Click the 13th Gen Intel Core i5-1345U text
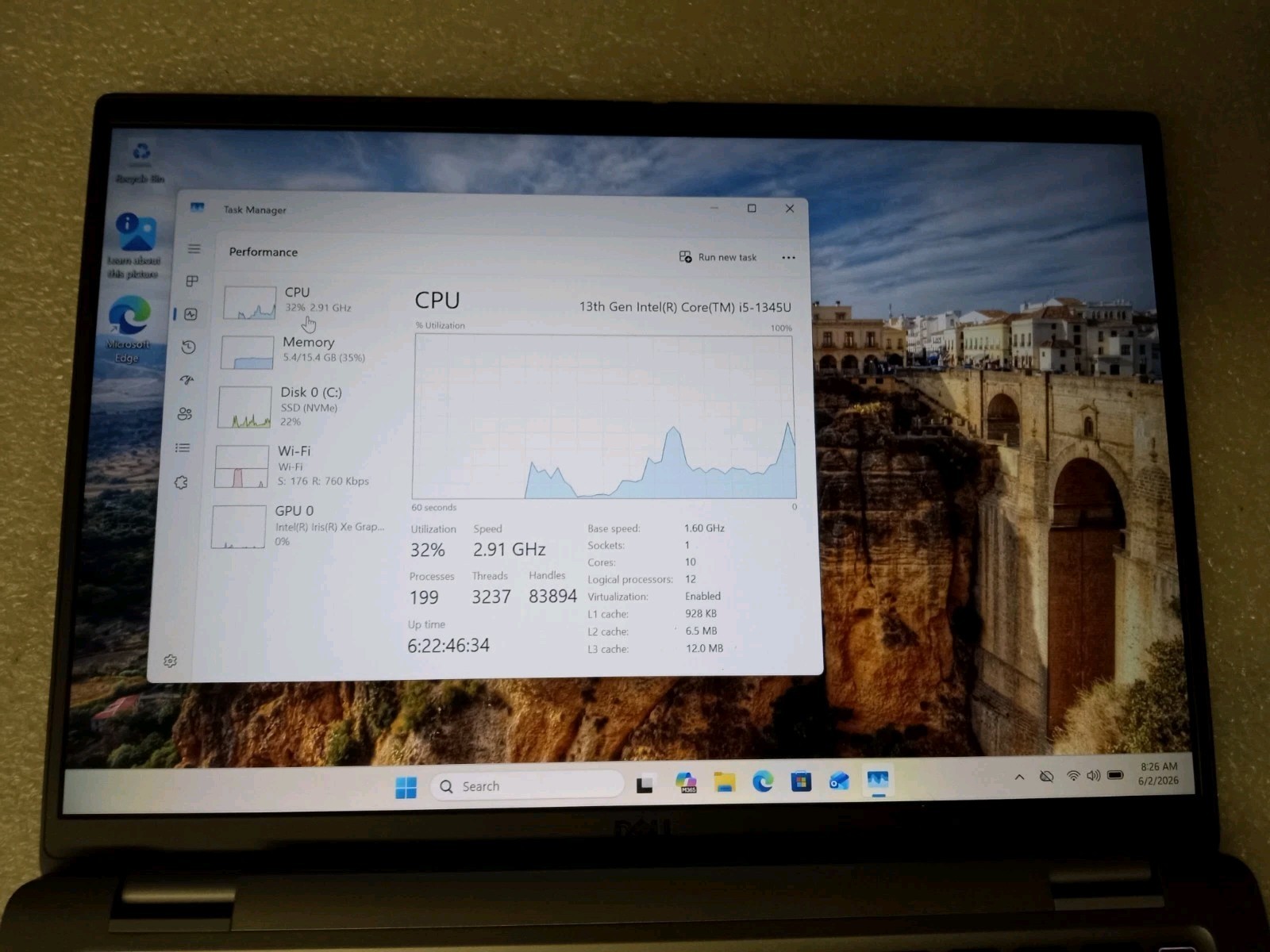The image size is (1270, 952). (685, 307)
